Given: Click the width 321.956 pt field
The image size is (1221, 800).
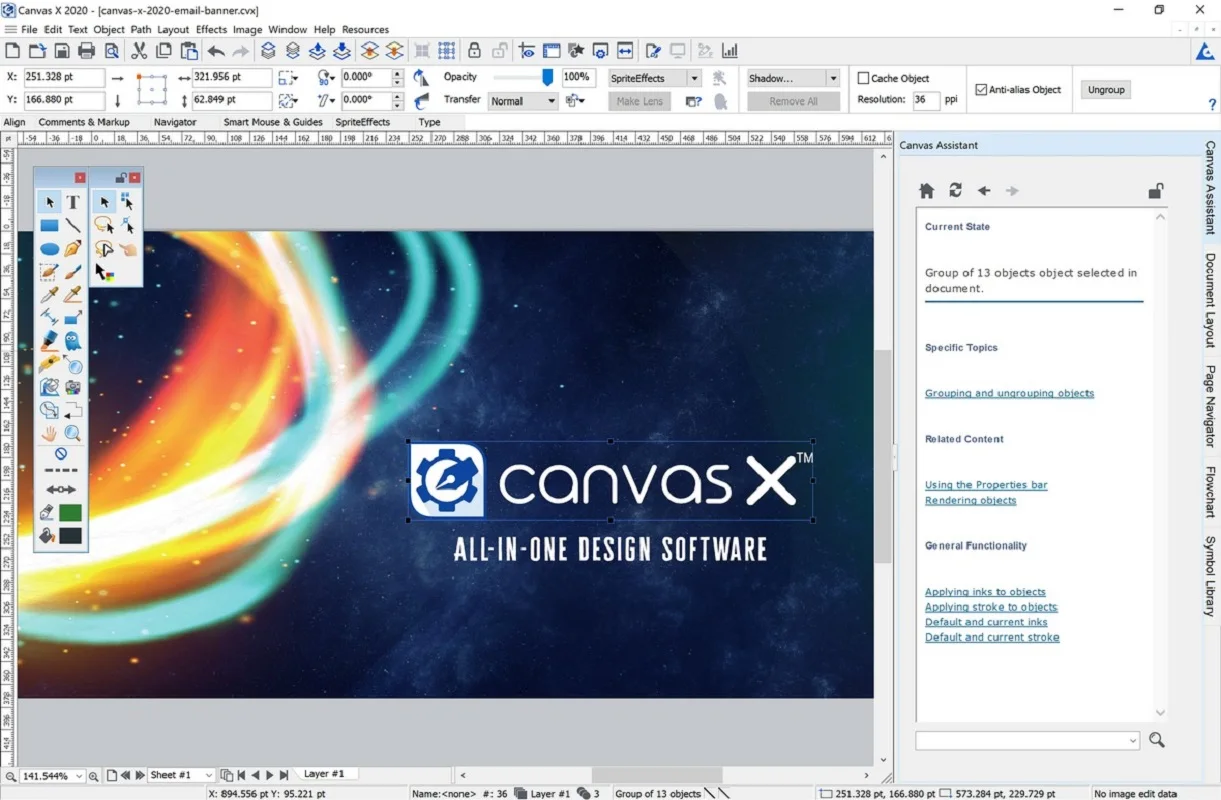Looking at the screenshot, I should [232, 77].
